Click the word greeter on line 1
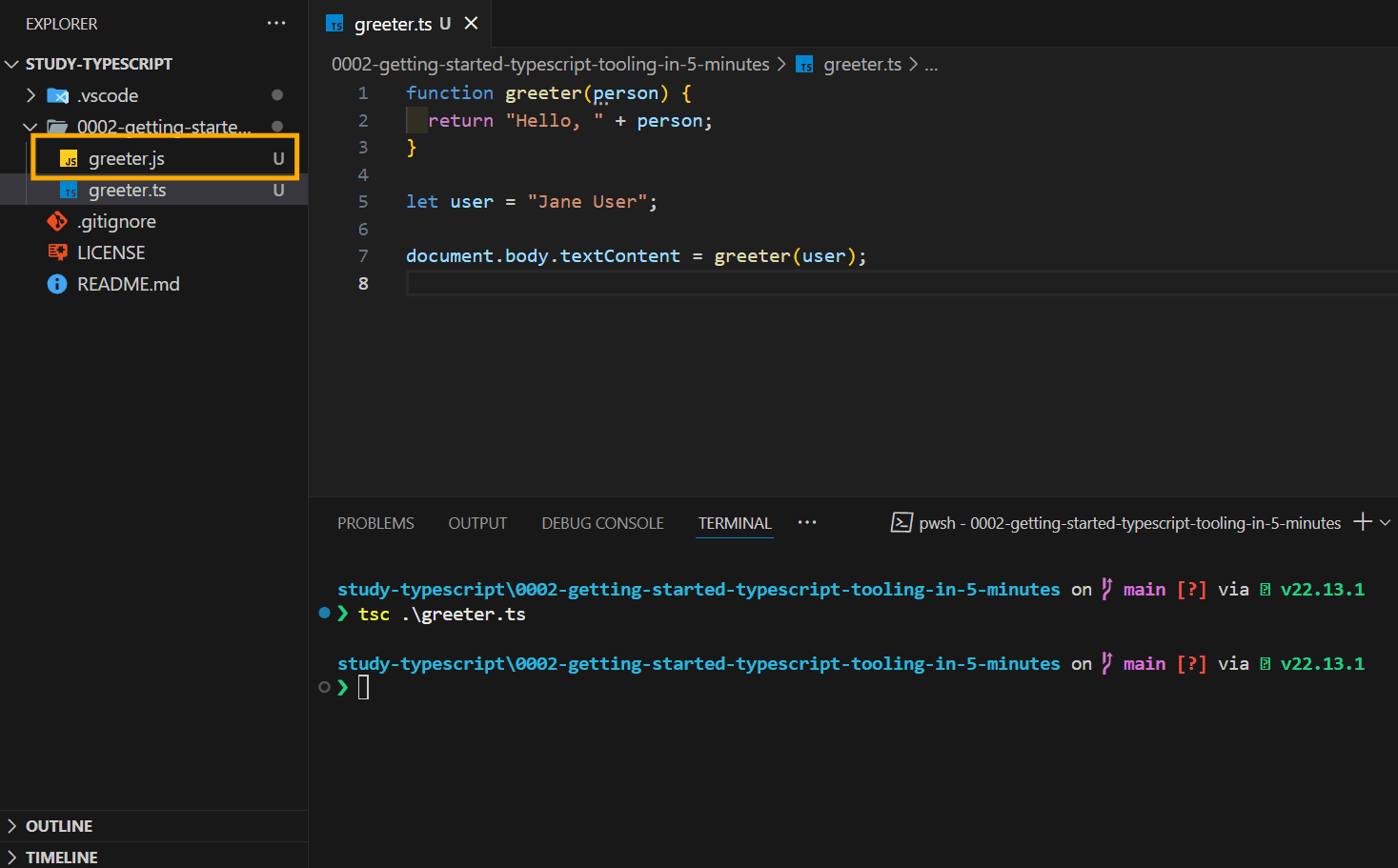Image resolution: width=1398 pixels, height=868 pixels. coord(543,92)
